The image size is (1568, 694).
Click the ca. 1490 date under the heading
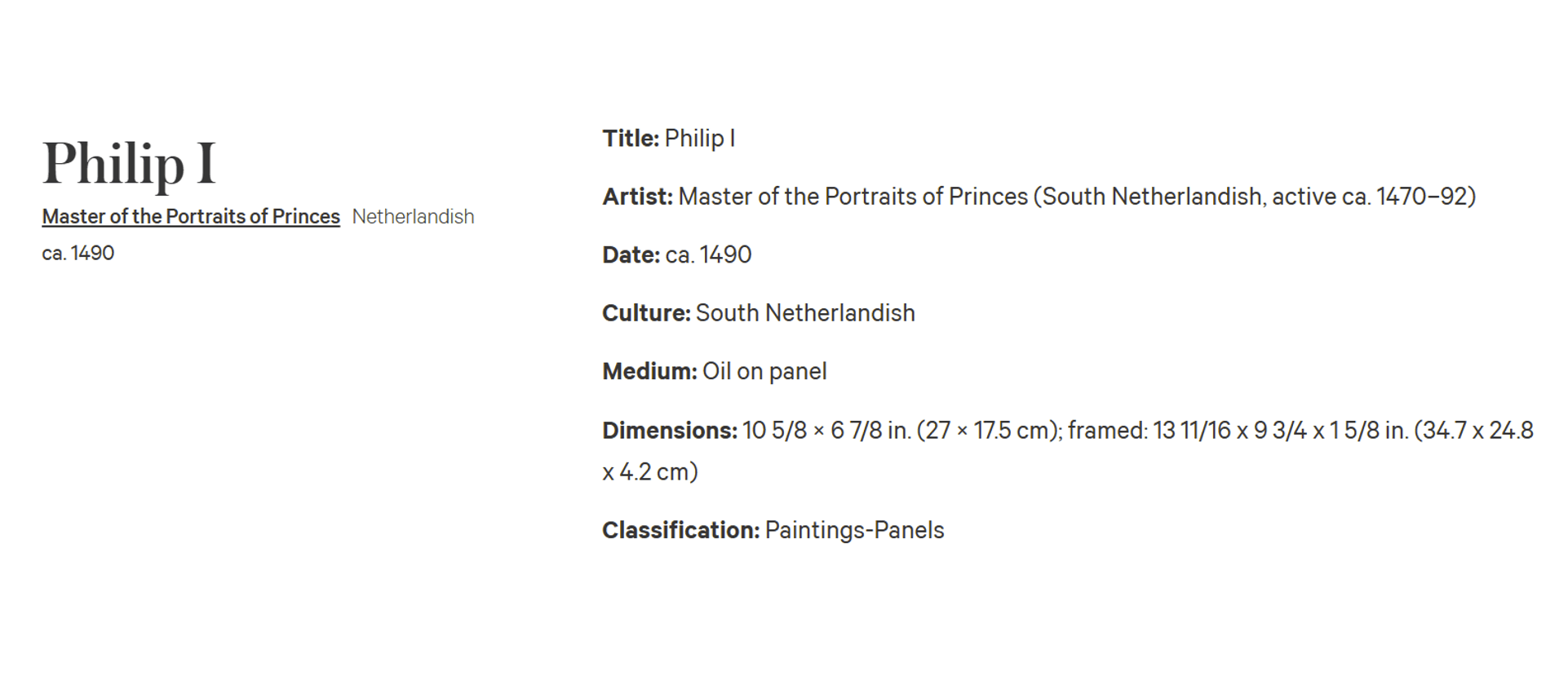(x=78, y=253)
